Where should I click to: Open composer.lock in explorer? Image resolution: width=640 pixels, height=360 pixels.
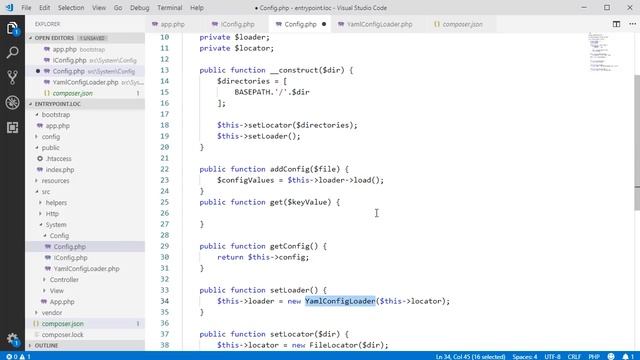pos(62,335)
